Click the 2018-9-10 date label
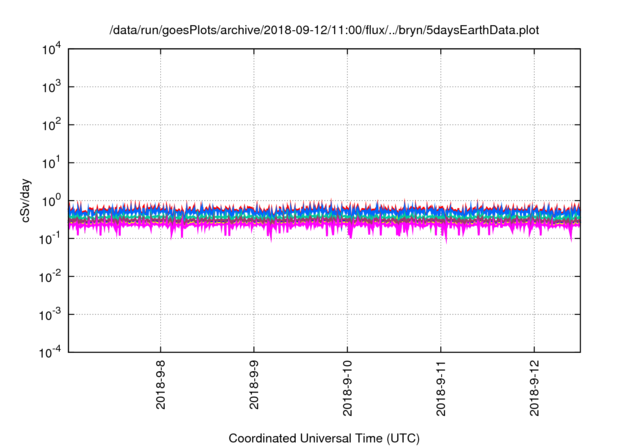Viewport: 640px width, 448px height. click(347, 388)
